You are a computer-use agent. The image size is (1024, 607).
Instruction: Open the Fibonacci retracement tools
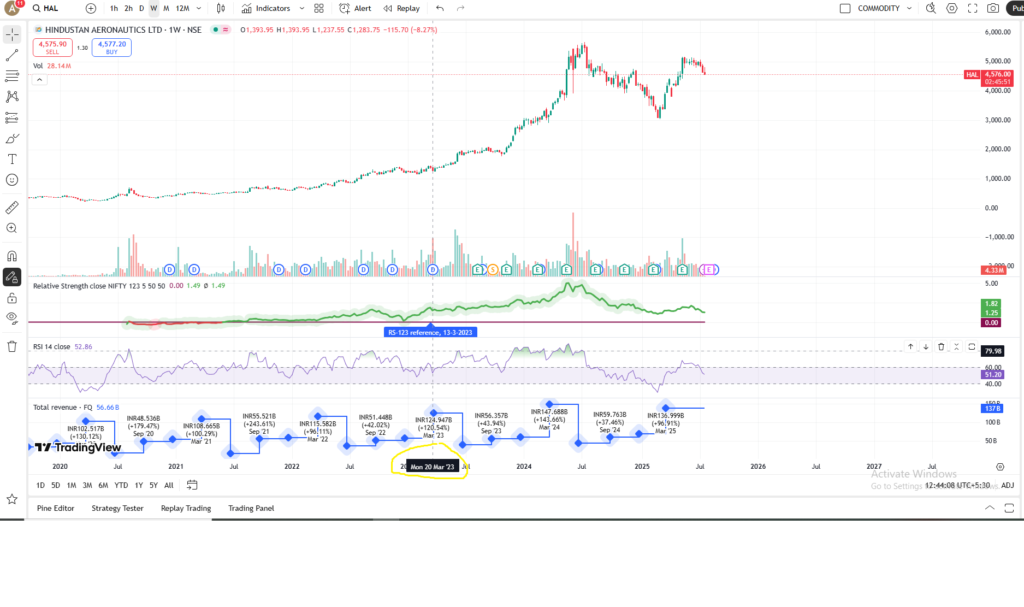point(12,76)
